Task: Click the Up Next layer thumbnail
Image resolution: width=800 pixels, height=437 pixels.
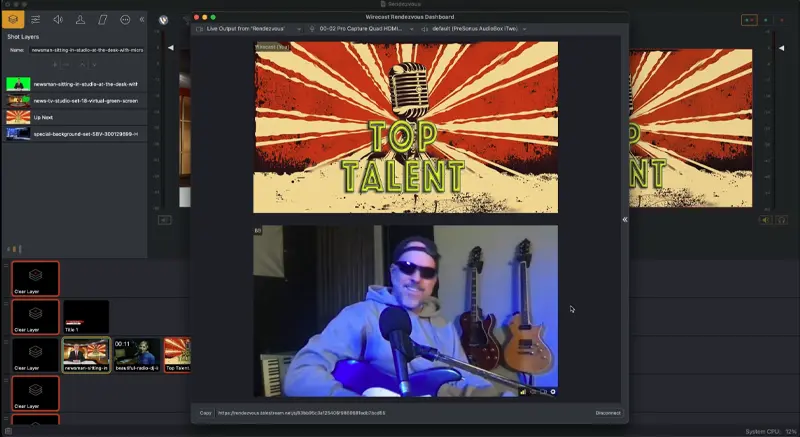Action: coord(18,117)
